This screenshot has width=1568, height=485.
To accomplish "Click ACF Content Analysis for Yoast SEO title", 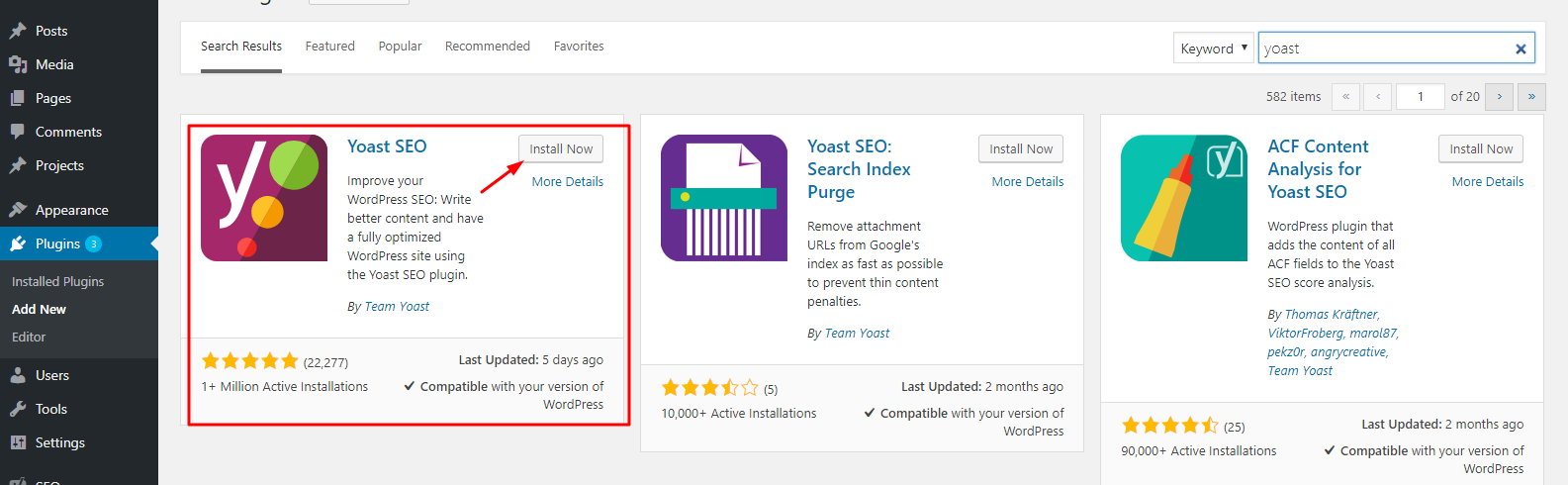I will tap(1318, 169).
